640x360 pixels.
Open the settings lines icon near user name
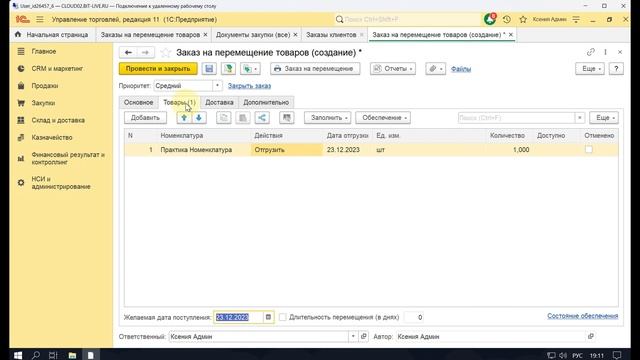576,19
